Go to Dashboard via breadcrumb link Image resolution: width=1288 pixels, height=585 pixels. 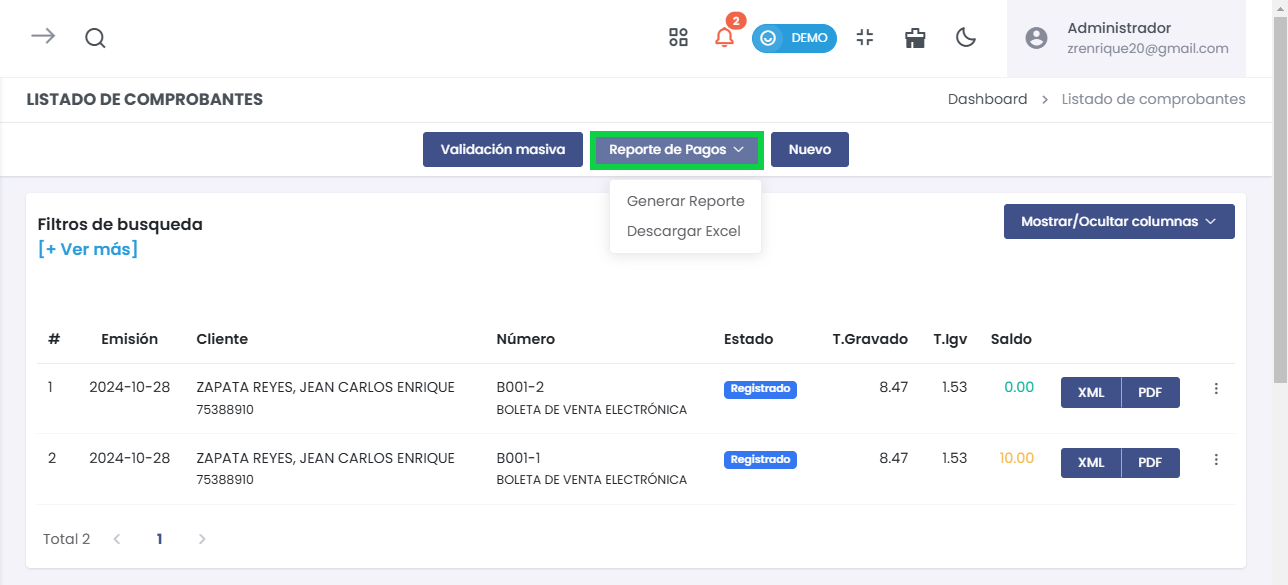[x=987, y=99]
